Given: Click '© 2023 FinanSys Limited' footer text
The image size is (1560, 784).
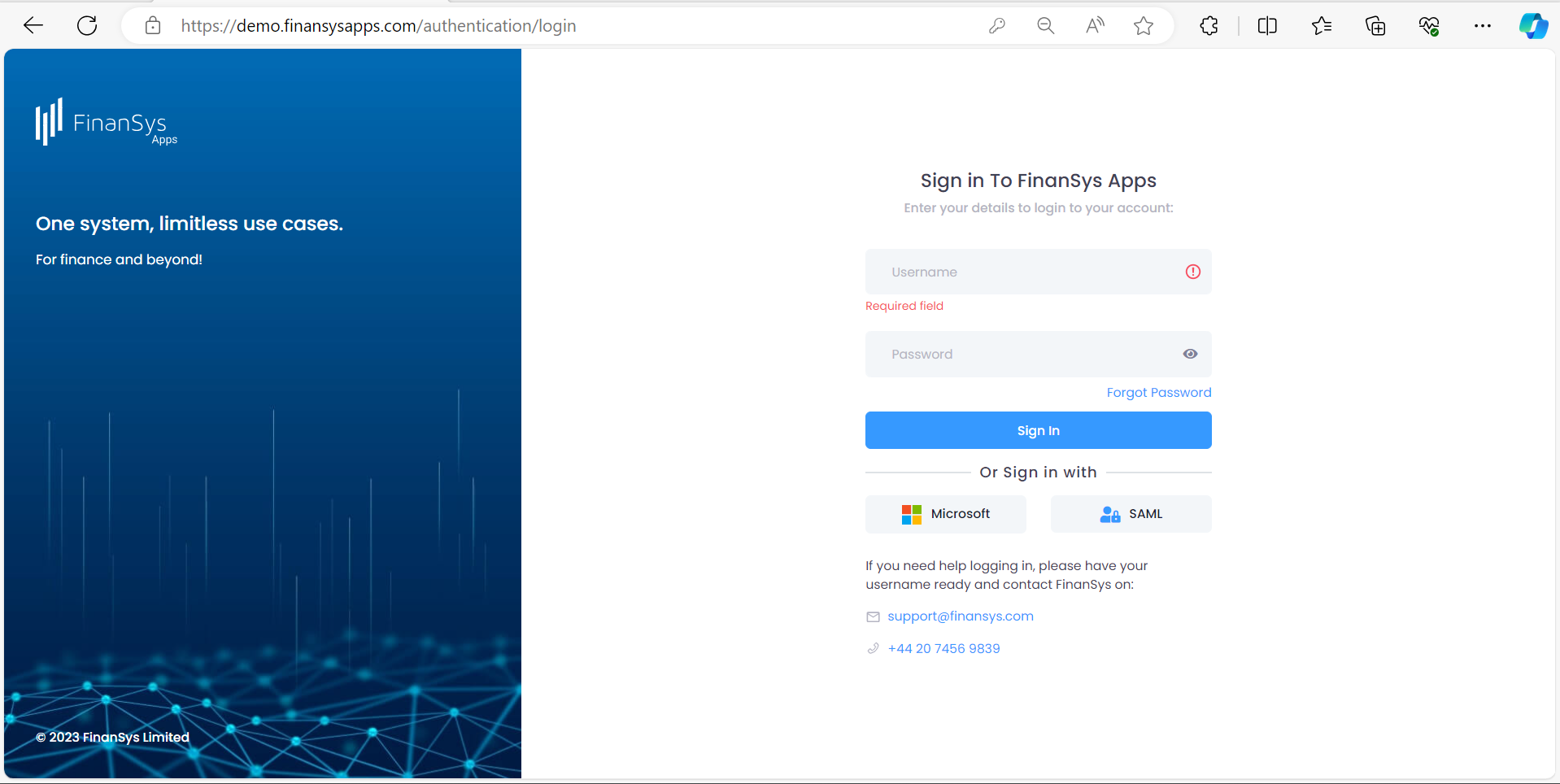Looking at the screenshot, I should 112,737.
